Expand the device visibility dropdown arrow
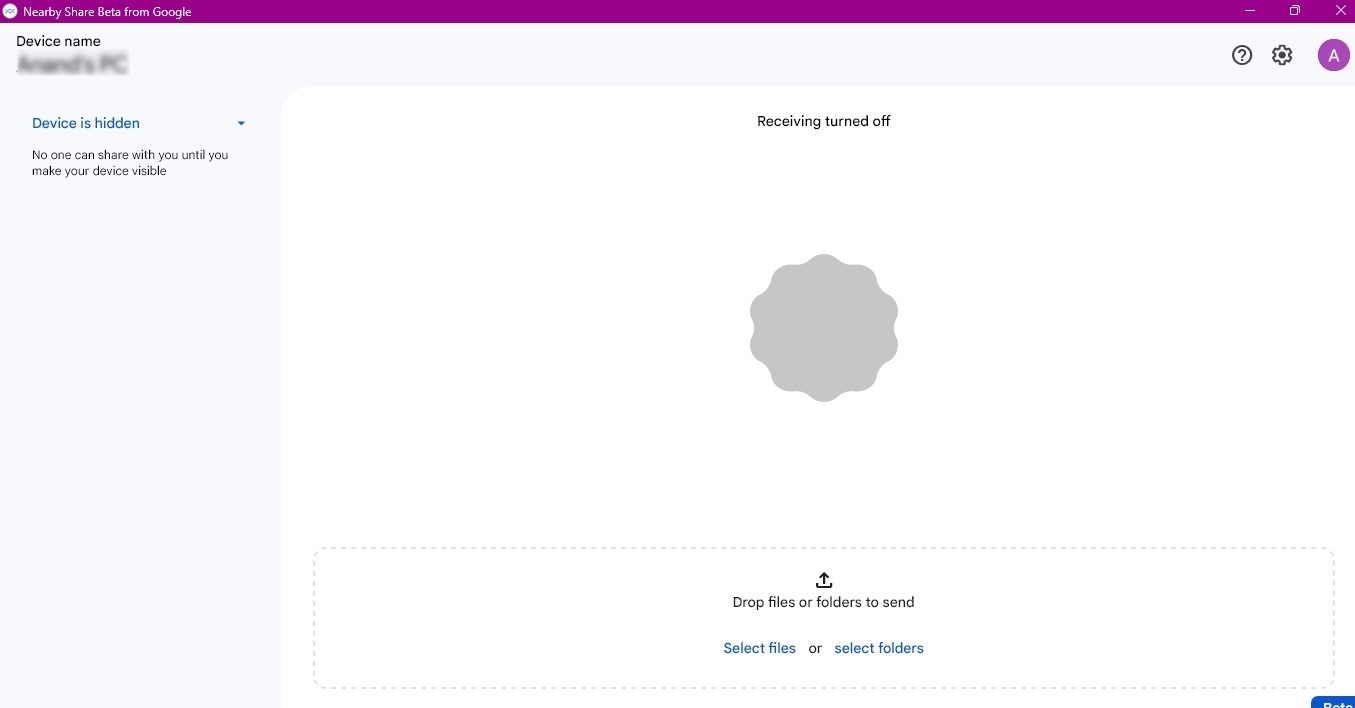1355x708 pixels. click(241, 124)
